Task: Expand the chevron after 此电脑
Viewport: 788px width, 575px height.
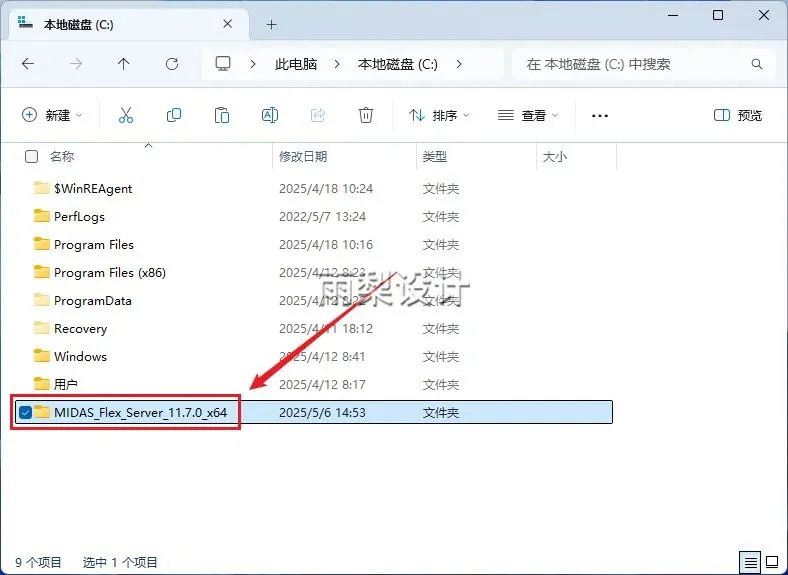Action: click(x=337, y=64)
